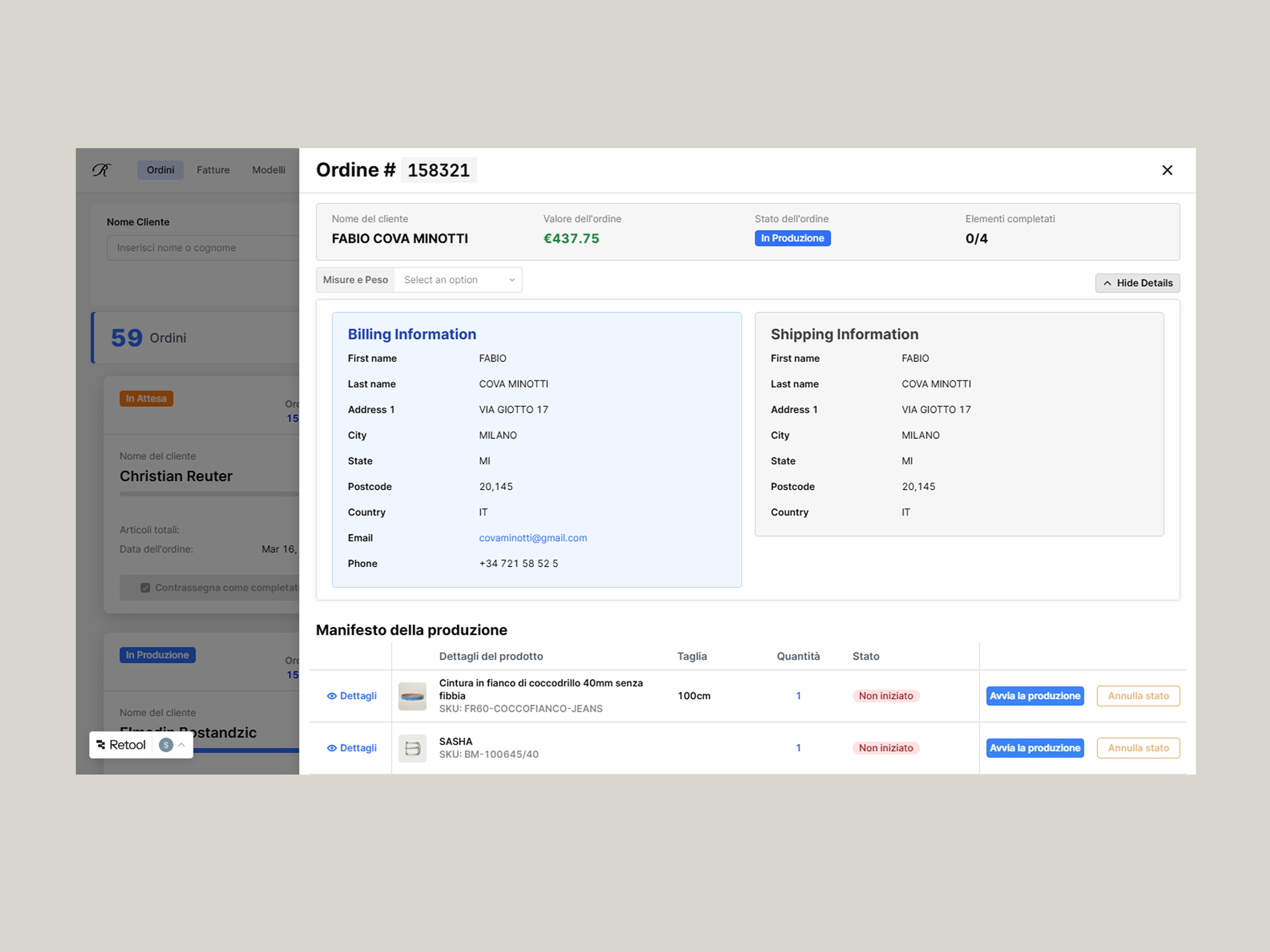Click the R script logo icon
This screenshot has width=1270, height=952.
pyautogui.click(x=102, y=170)
